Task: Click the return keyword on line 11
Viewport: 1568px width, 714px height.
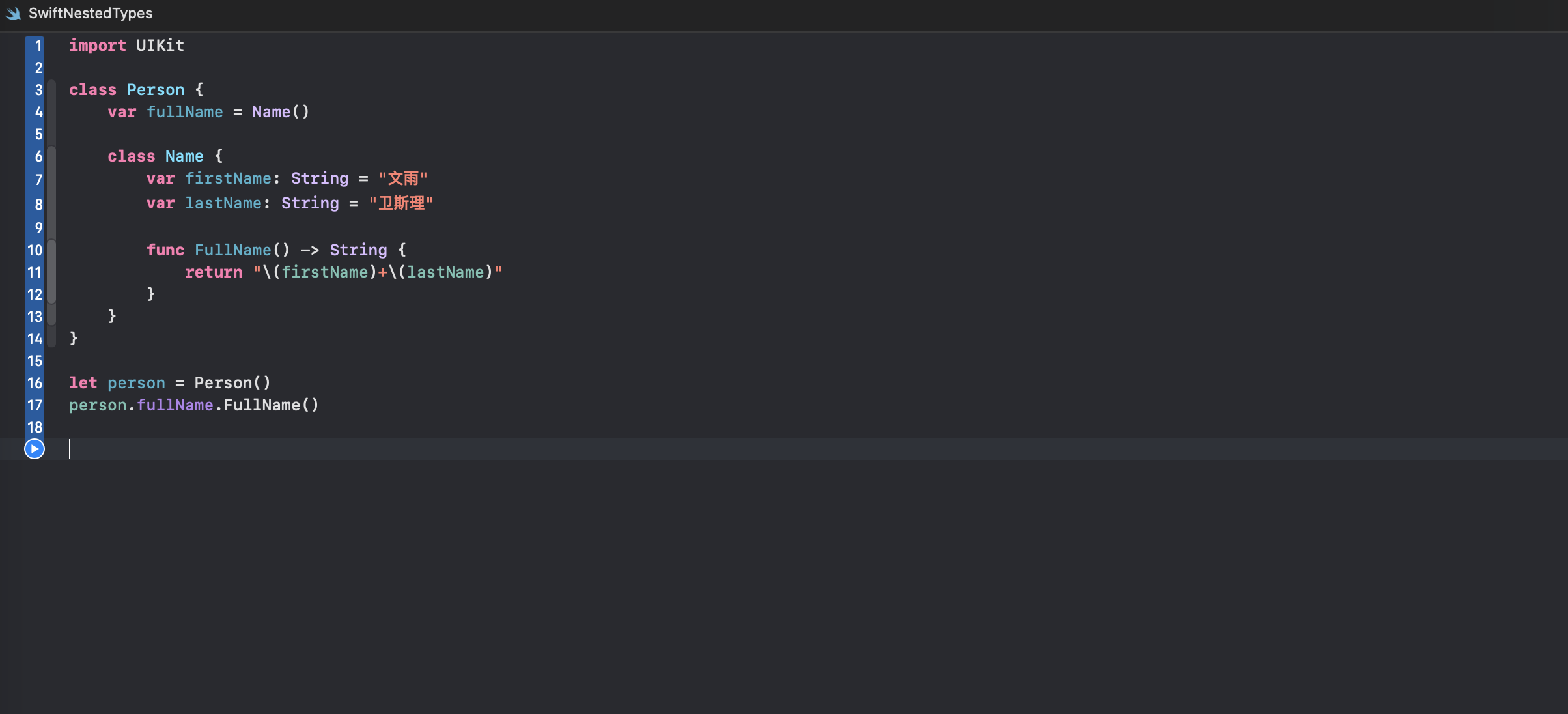Action: 214,272
